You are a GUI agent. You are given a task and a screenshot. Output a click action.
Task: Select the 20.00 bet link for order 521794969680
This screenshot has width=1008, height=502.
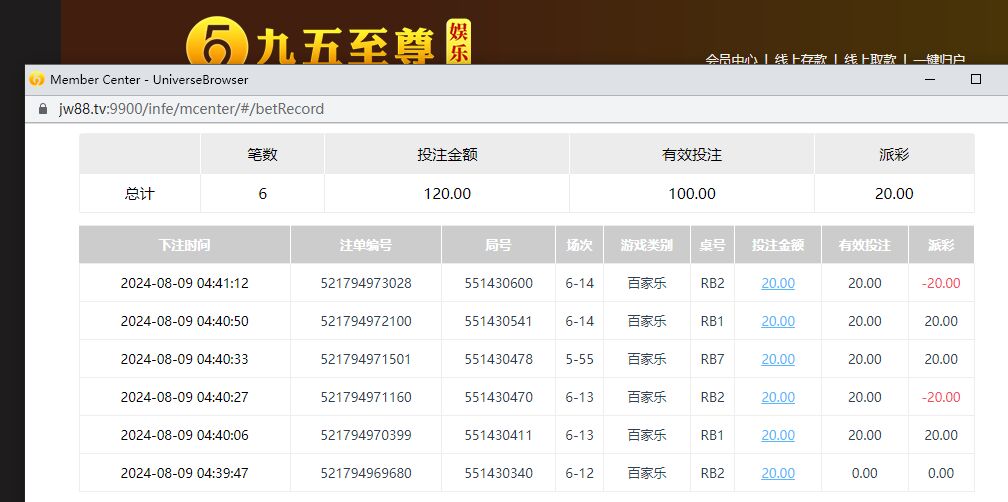tap(778, 473)
